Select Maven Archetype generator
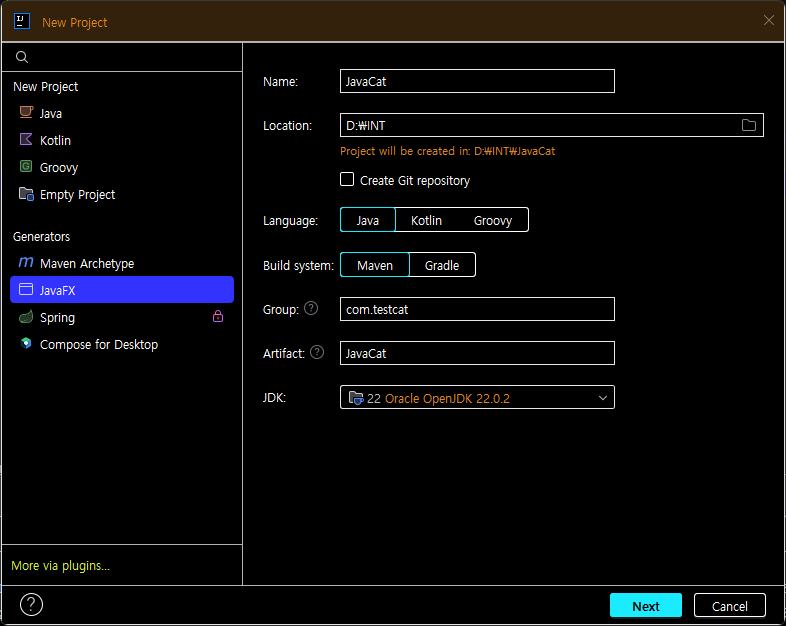Viewport: 786px width, 626px height. 122,263
